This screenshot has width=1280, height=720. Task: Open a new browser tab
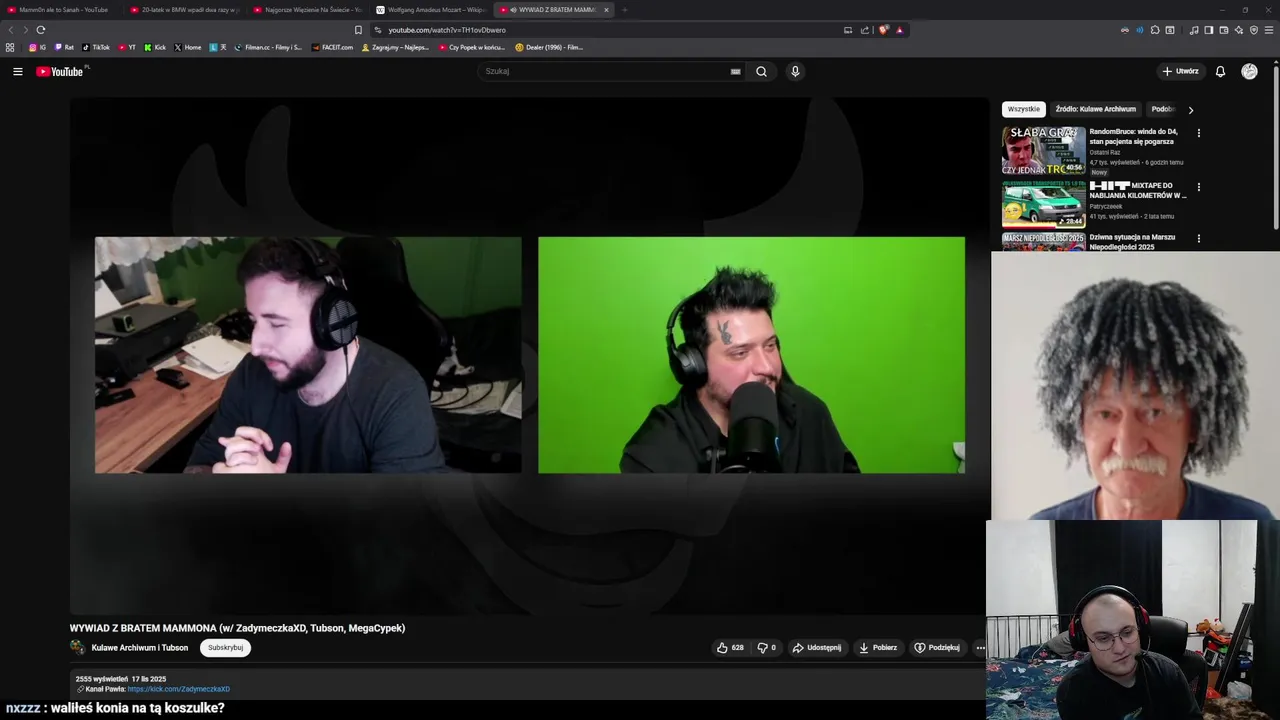point(625,10)
